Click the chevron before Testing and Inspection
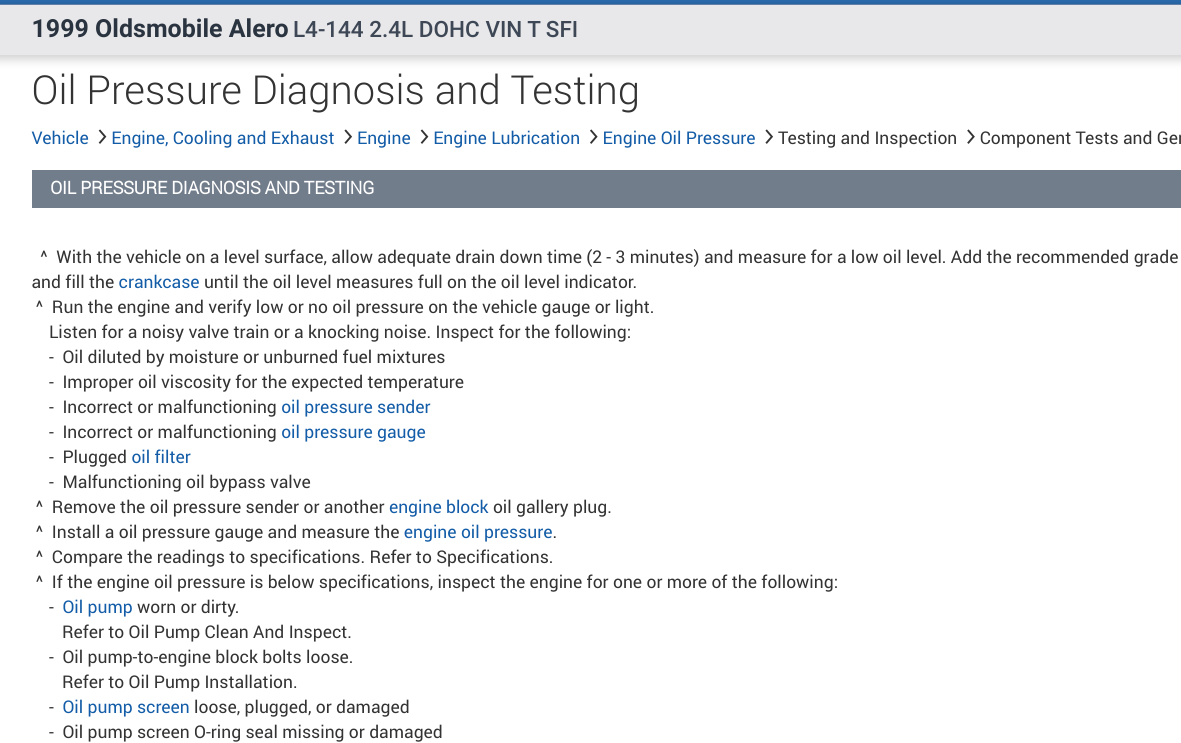This screenshot has height=743, width=1181. coord(768,138)
